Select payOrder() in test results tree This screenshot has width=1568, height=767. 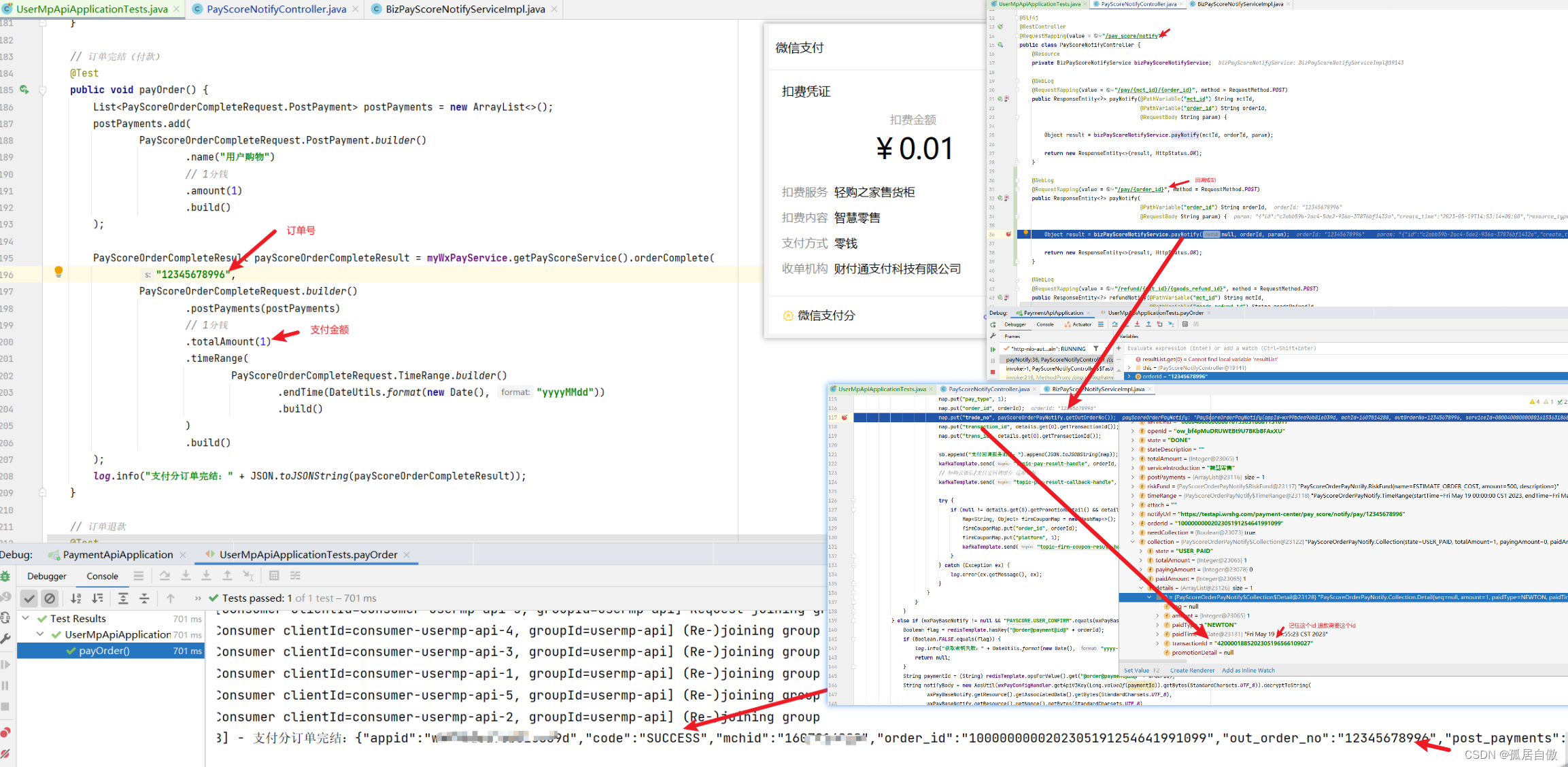(x=104, y=651)
